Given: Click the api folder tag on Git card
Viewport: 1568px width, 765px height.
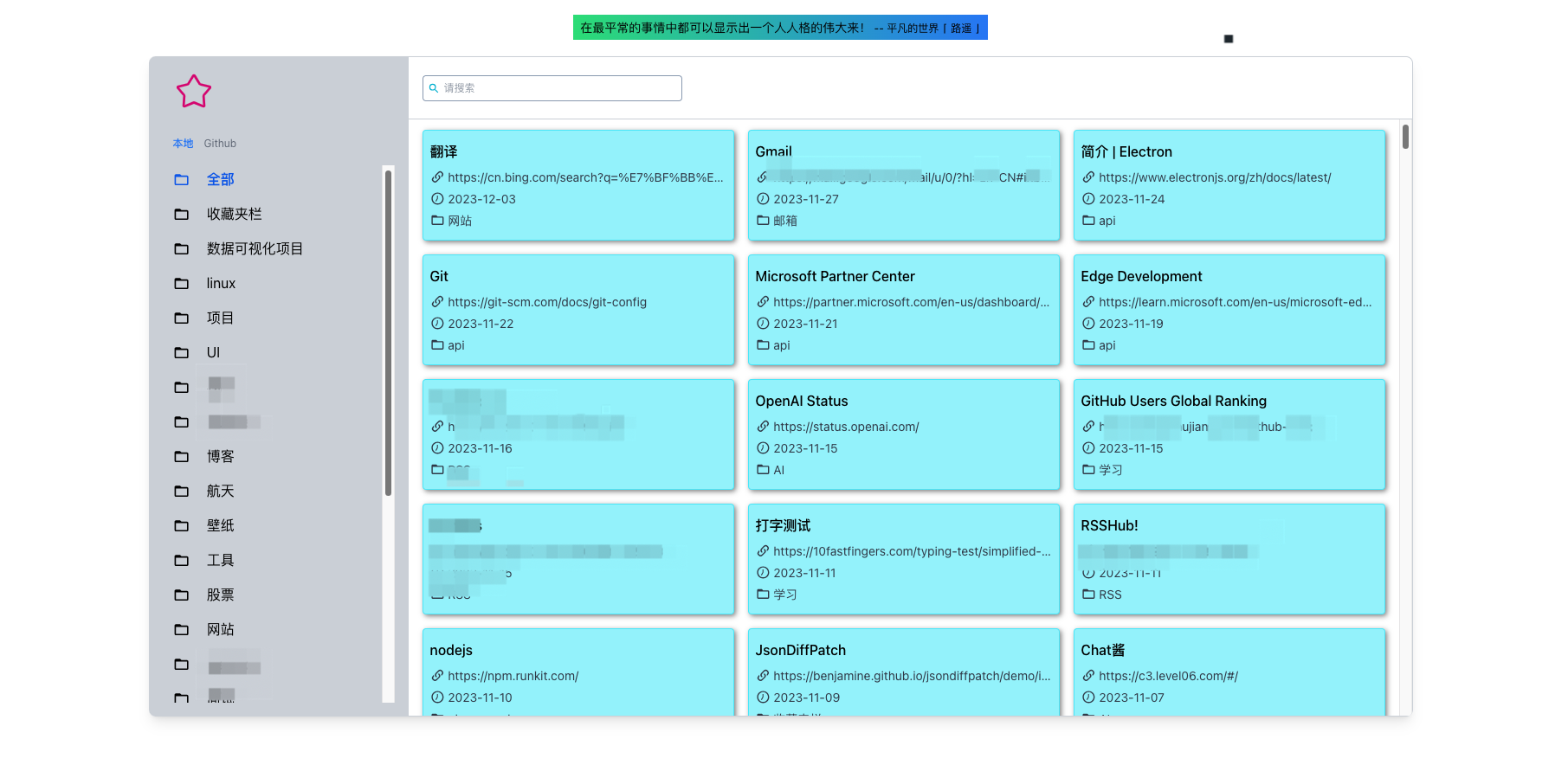Looking at the screenshot, I should [x=455, y=345].
